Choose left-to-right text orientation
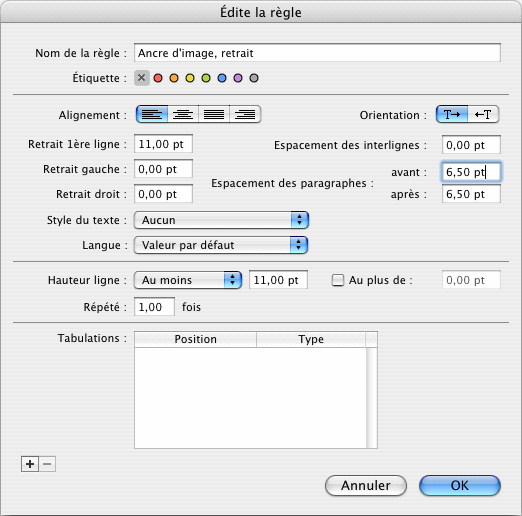This screenshot has width=522, height=516. click(452, 115)
